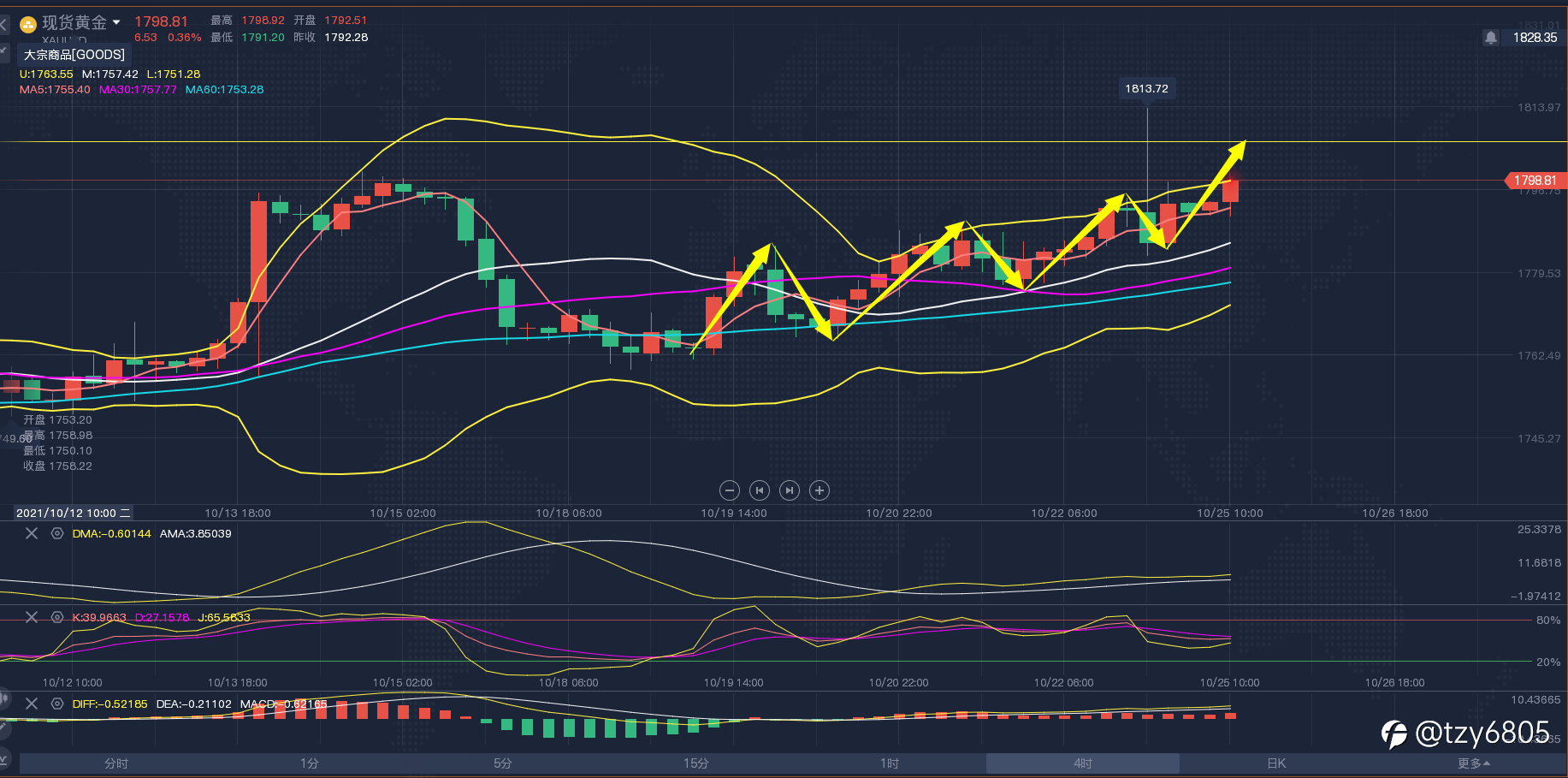Click the DMA:-0.60144 readout

pos(111,533)
